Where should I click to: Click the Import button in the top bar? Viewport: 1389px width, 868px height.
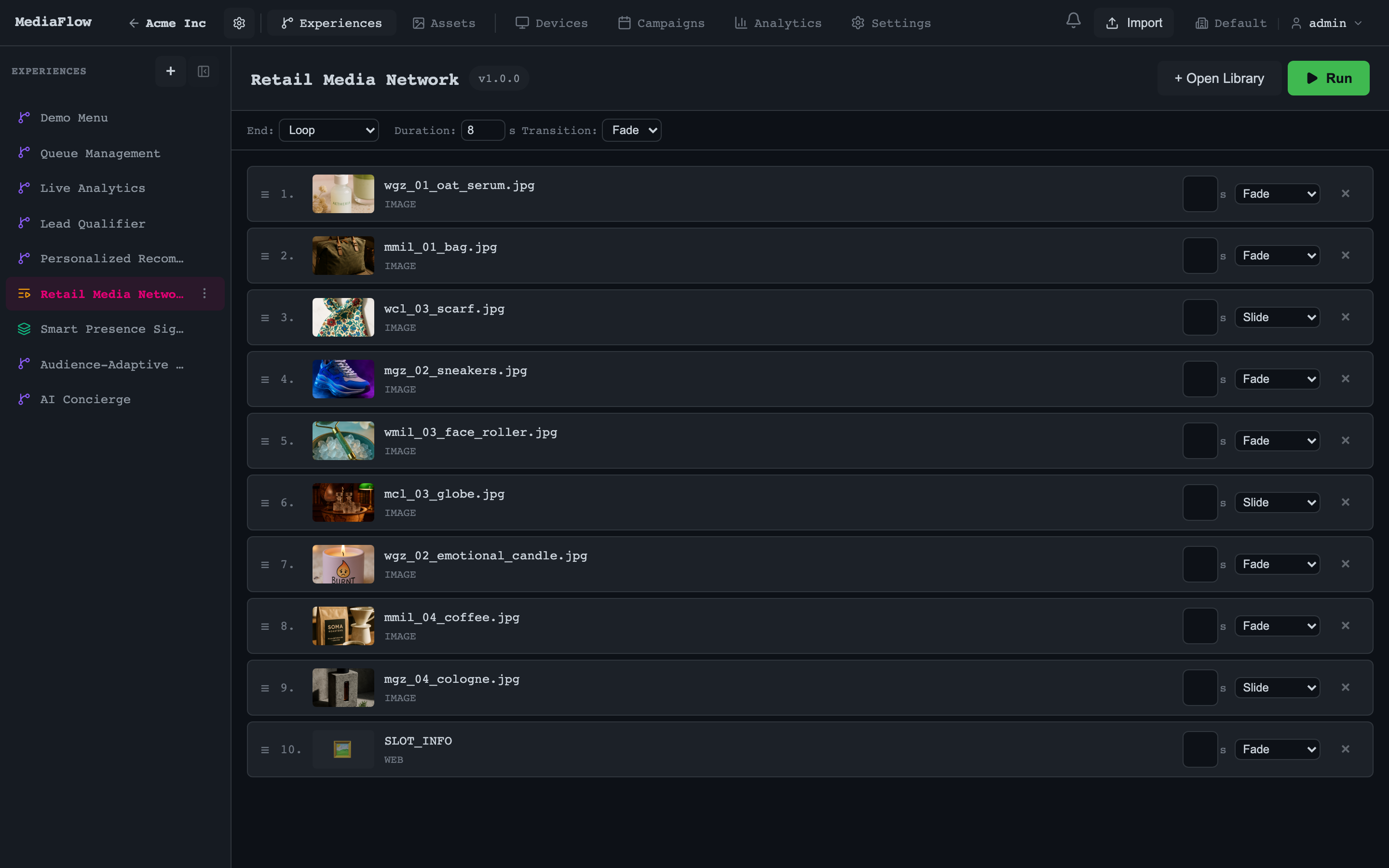(1133, 23)
